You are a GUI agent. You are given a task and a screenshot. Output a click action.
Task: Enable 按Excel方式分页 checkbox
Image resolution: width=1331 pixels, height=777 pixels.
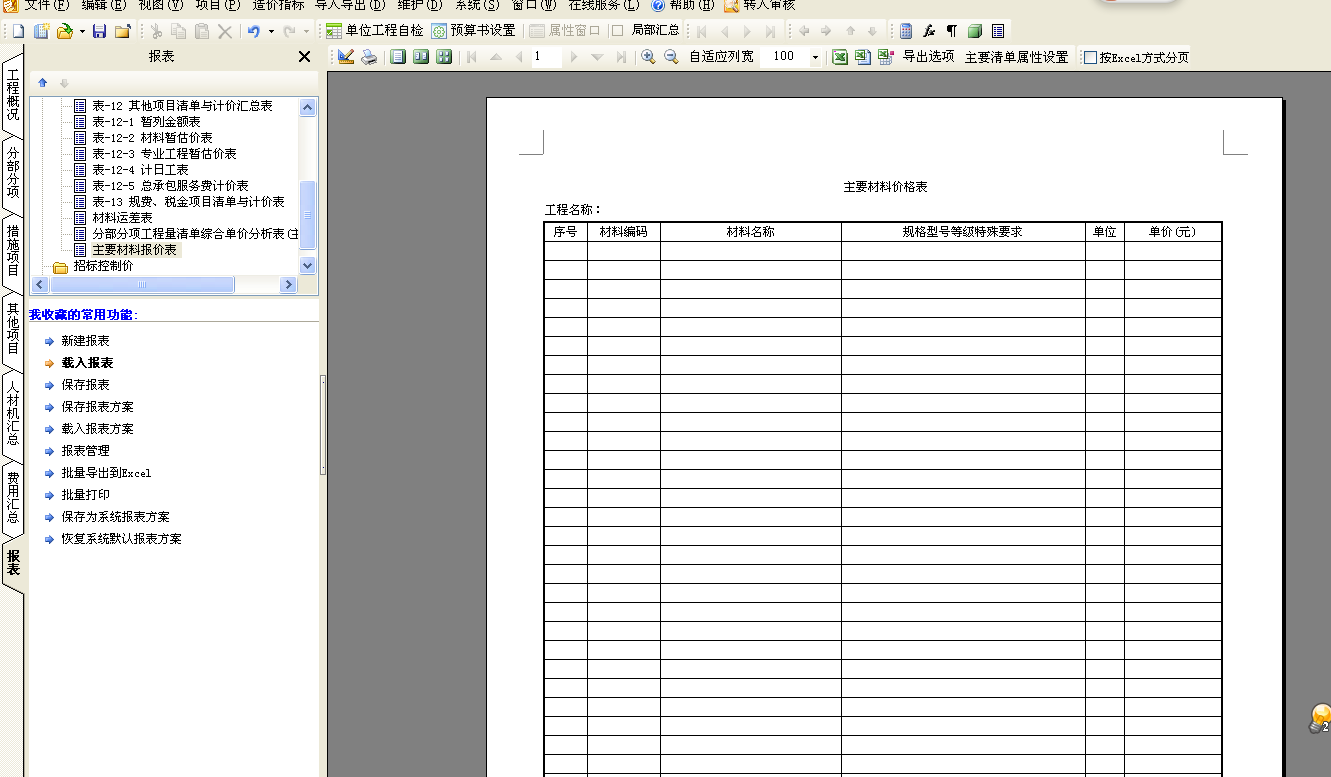point(1091,58)
